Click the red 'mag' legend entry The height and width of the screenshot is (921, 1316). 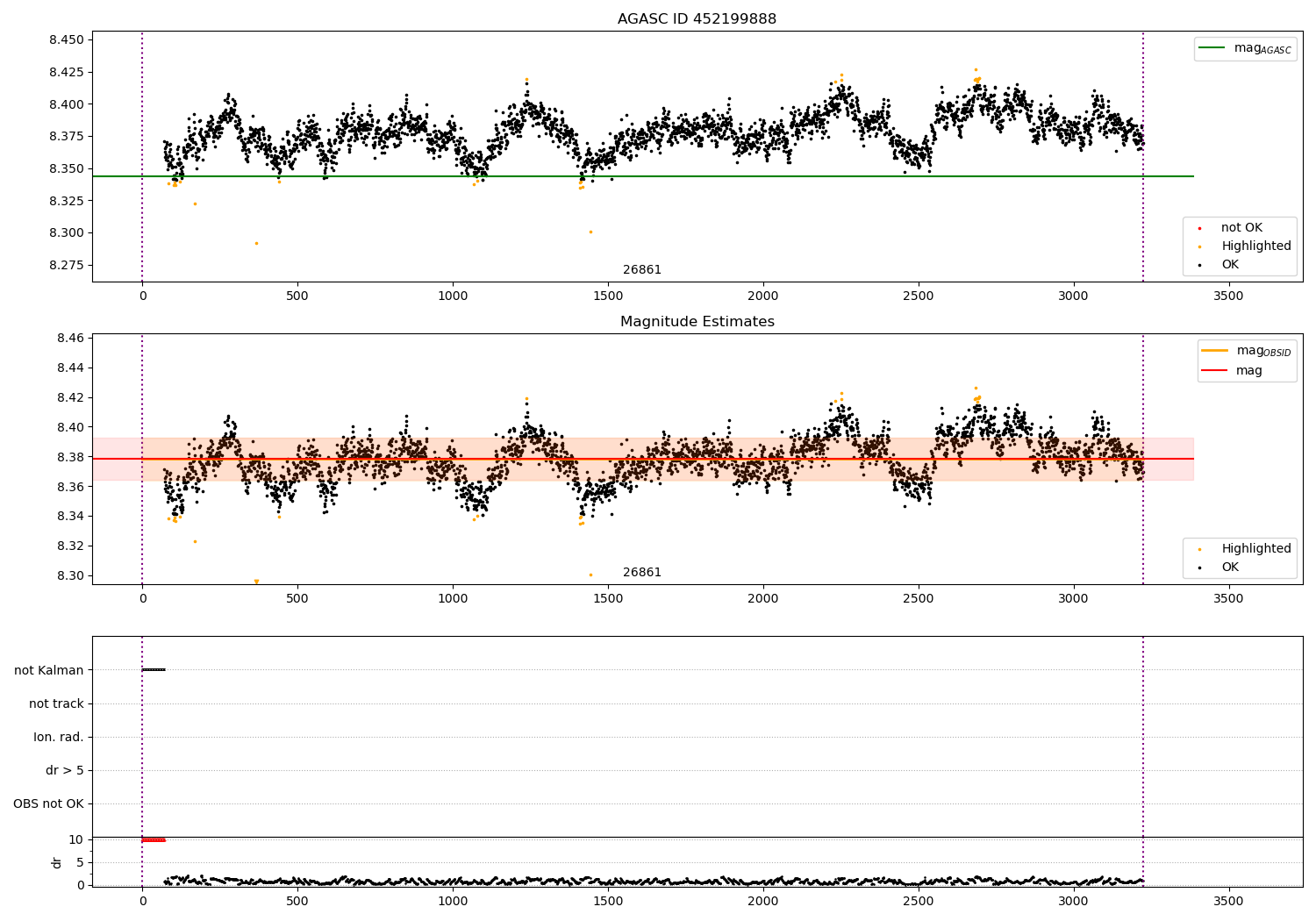click(1232, 371)
